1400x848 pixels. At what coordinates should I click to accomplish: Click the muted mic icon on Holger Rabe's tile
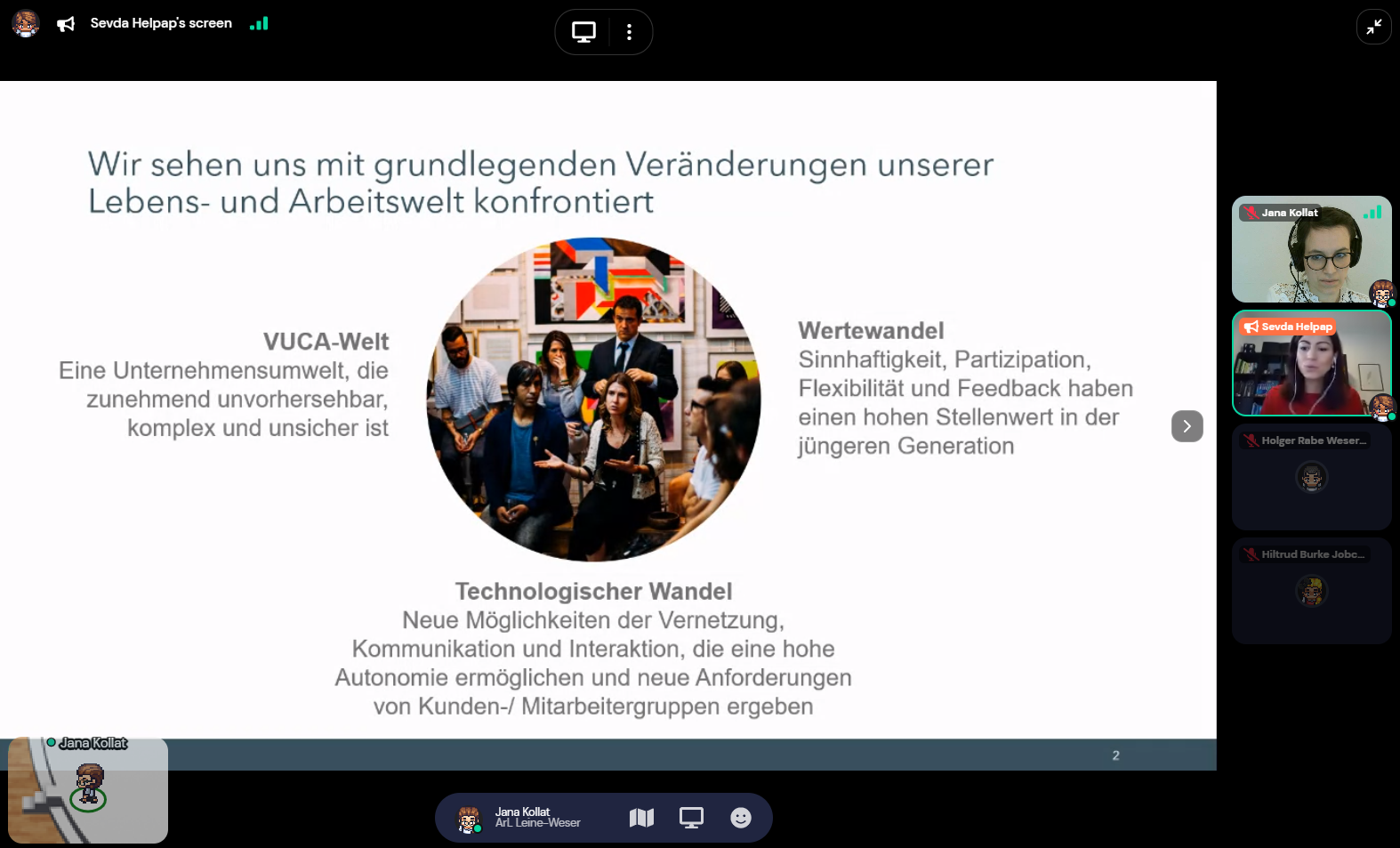coord(1251,440)
